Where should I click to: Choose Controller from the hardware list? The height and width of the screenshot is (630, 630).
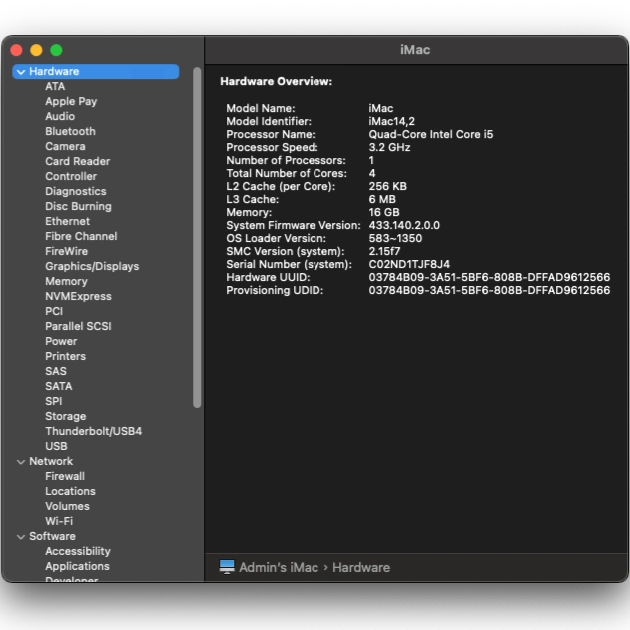(71, 176)
